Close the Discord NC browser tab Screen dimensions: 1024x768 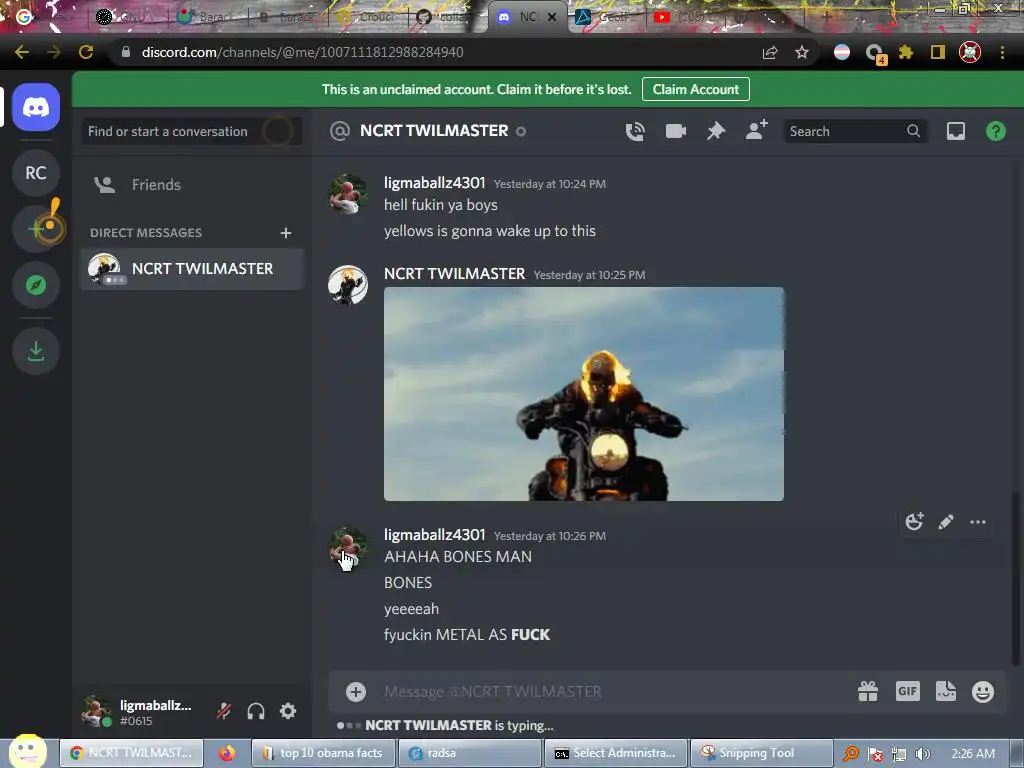552,17
